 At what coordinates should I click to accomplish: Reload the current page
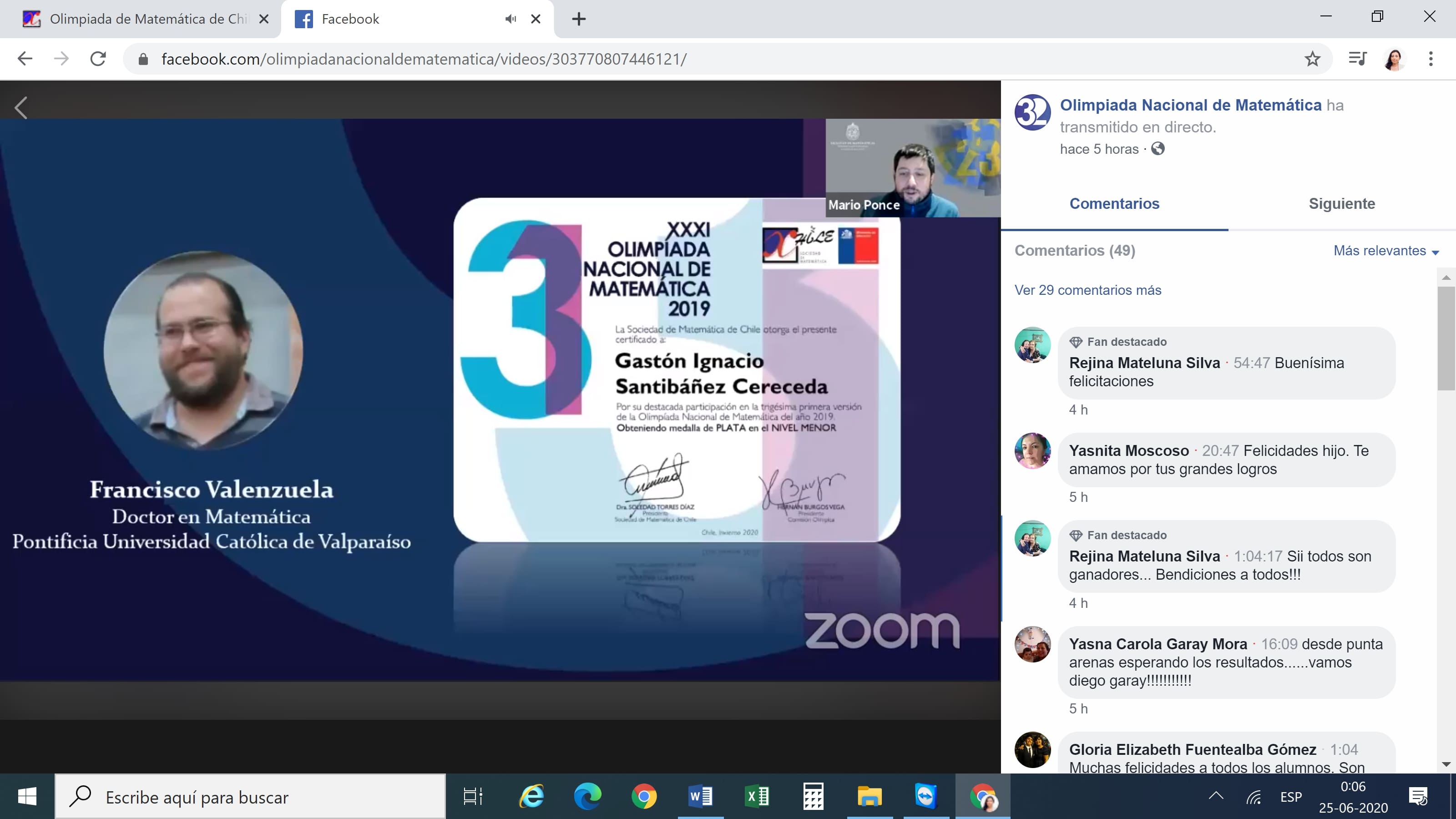pyautogui.click(x=98, y=59)
